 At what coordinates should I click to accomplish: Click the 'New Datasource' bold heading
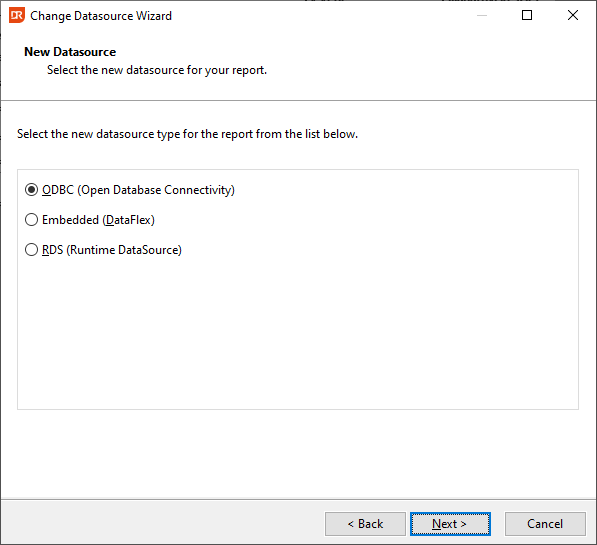70,52
